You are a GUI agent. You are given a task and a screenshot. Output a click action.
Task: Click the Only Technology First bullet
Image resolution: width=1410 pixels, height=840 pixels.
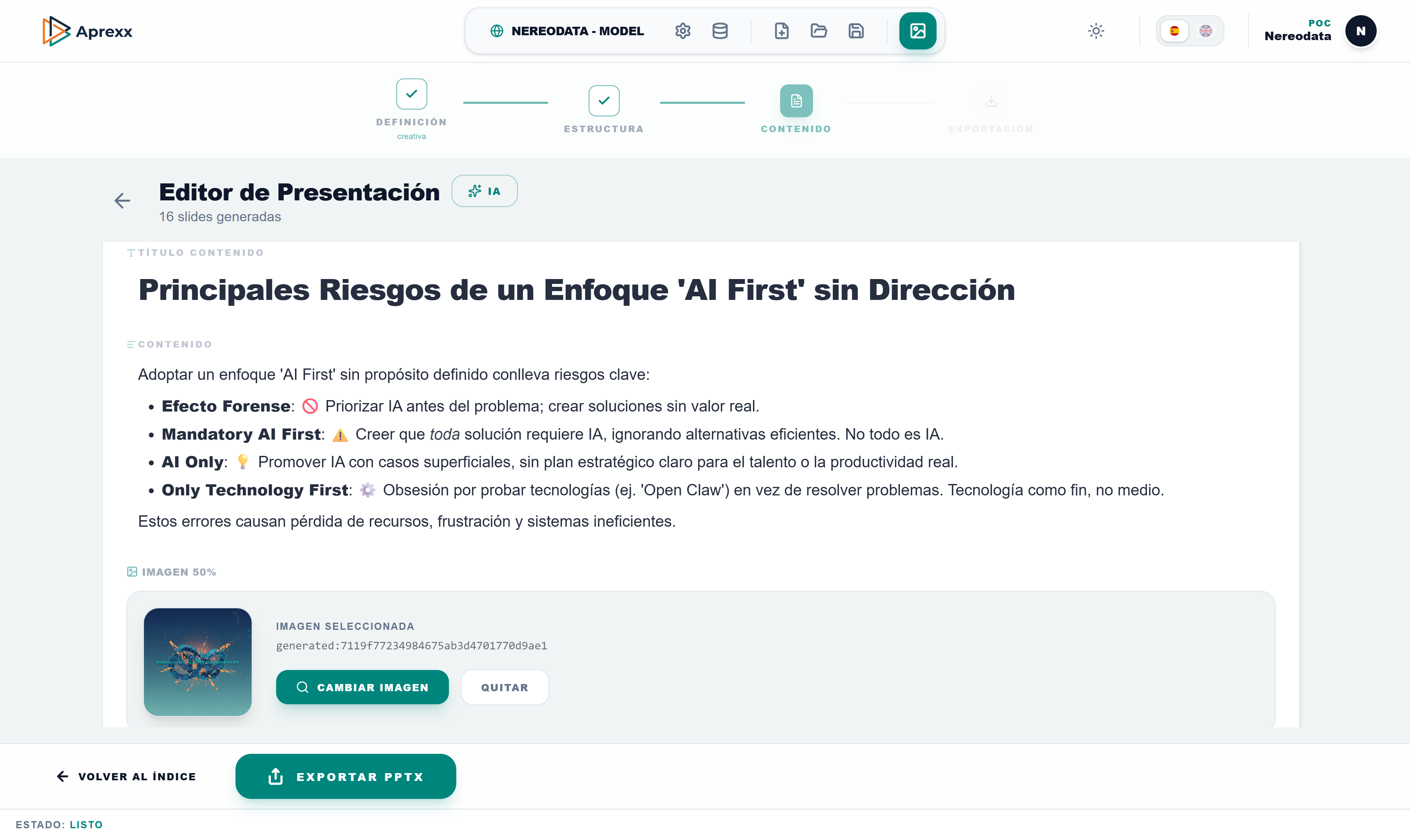663,490
